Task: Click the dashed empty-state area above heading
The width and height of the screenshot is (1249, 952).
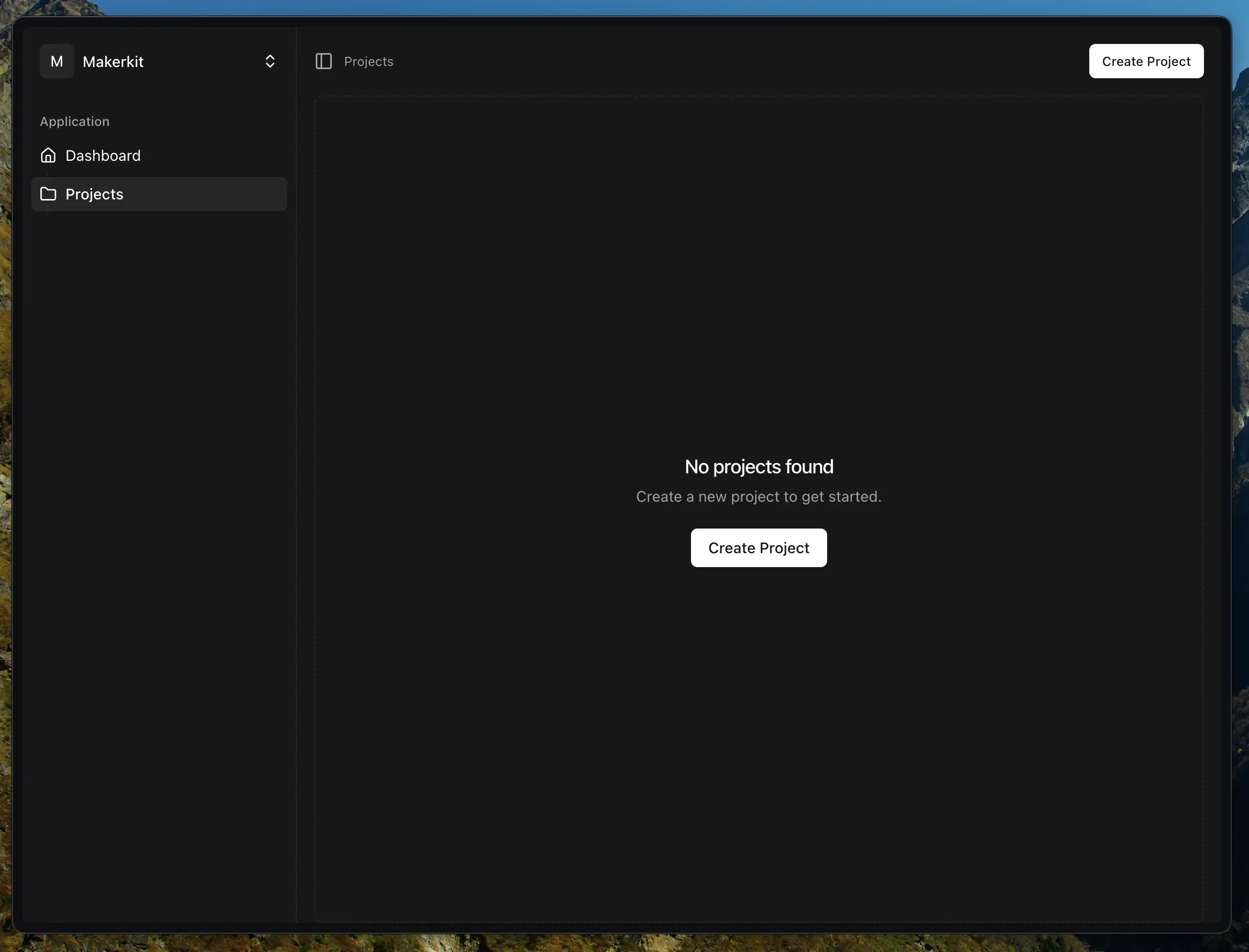Action: pyautogui.click(x=758, y=272)
